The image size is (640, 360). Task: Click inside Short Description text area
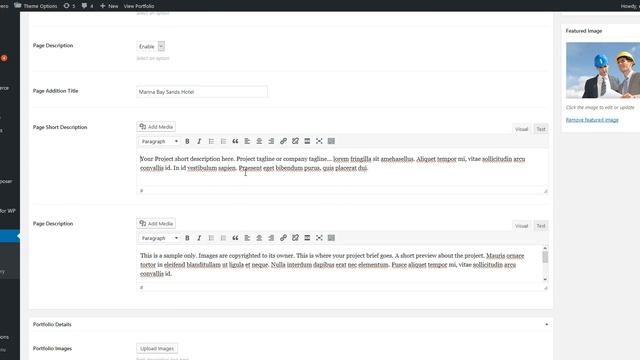coord(342,168)
